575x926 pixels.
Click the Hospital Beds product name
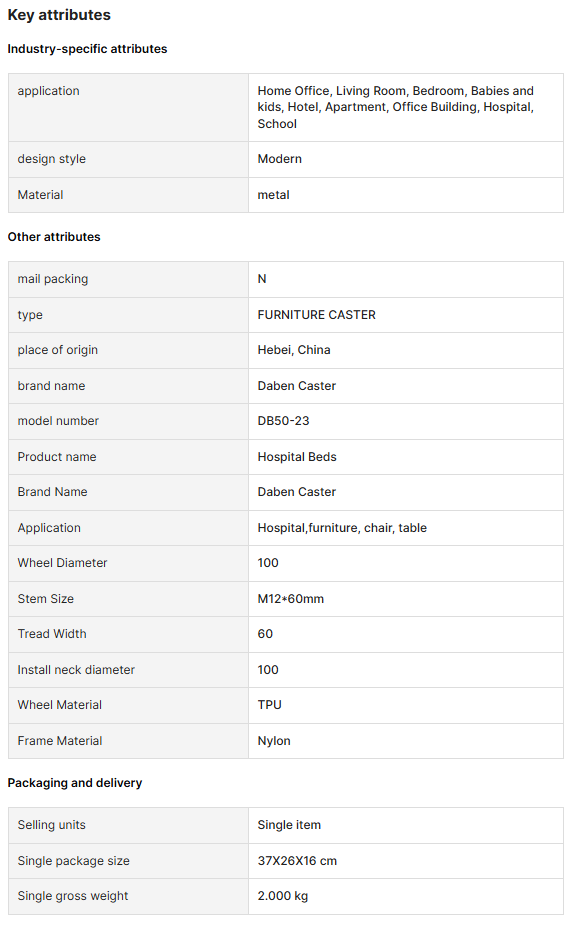297,457
